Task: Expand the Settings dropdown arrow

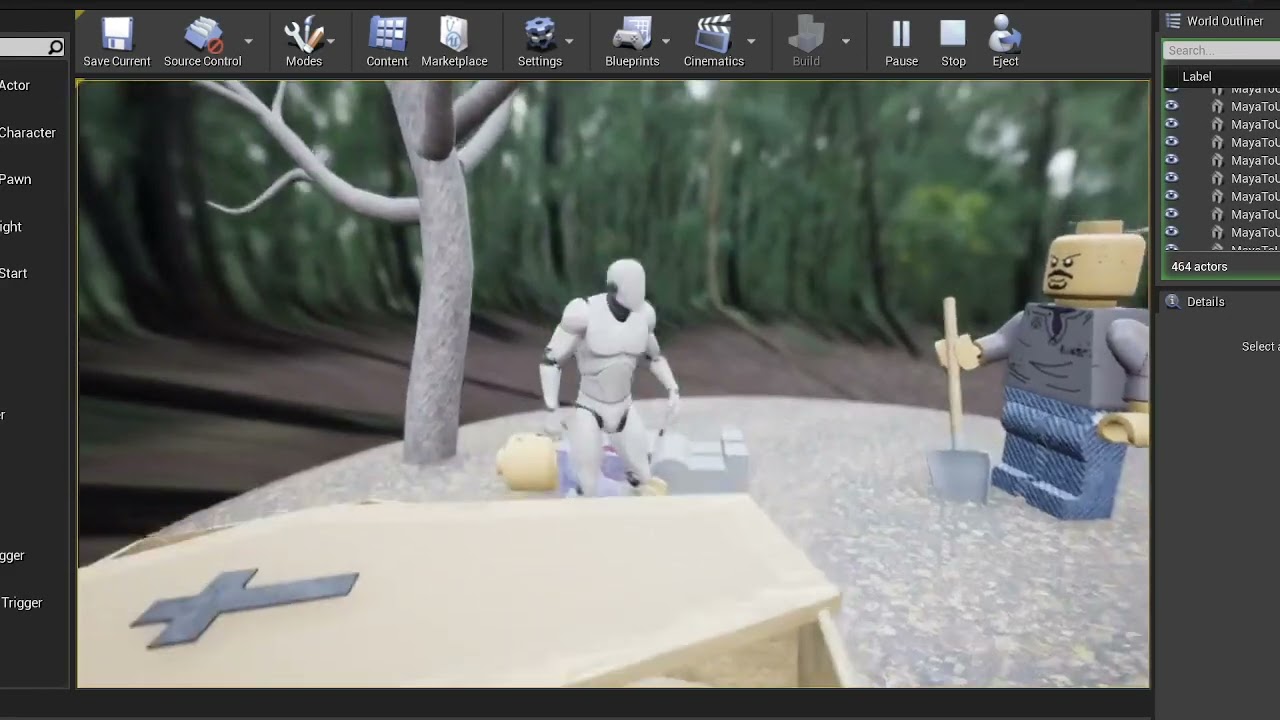Action: [x=569, y=41]
